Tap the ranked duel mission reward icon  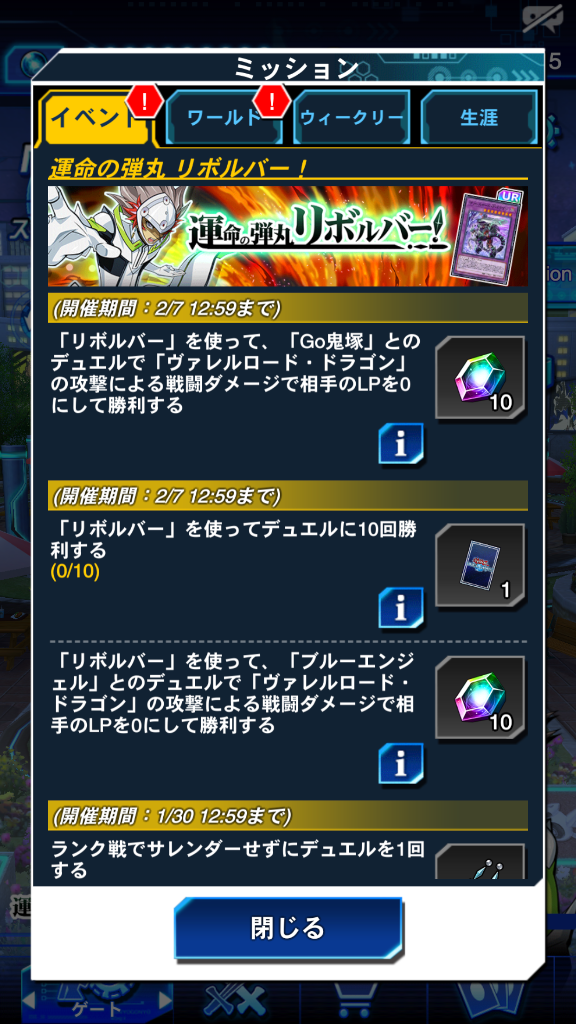(x=480, y=862)
